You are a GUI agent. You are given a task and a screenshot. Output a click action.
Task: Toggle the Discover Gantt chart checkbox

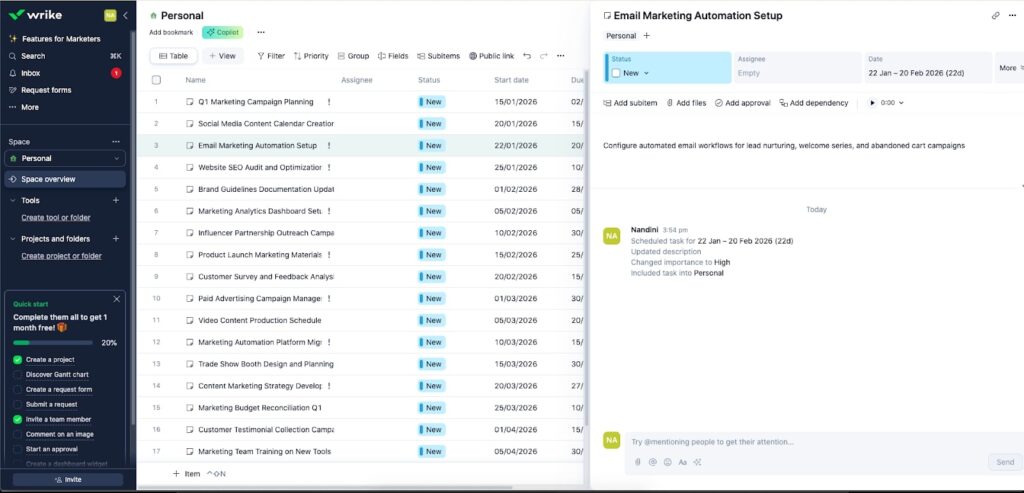[18, 375]
